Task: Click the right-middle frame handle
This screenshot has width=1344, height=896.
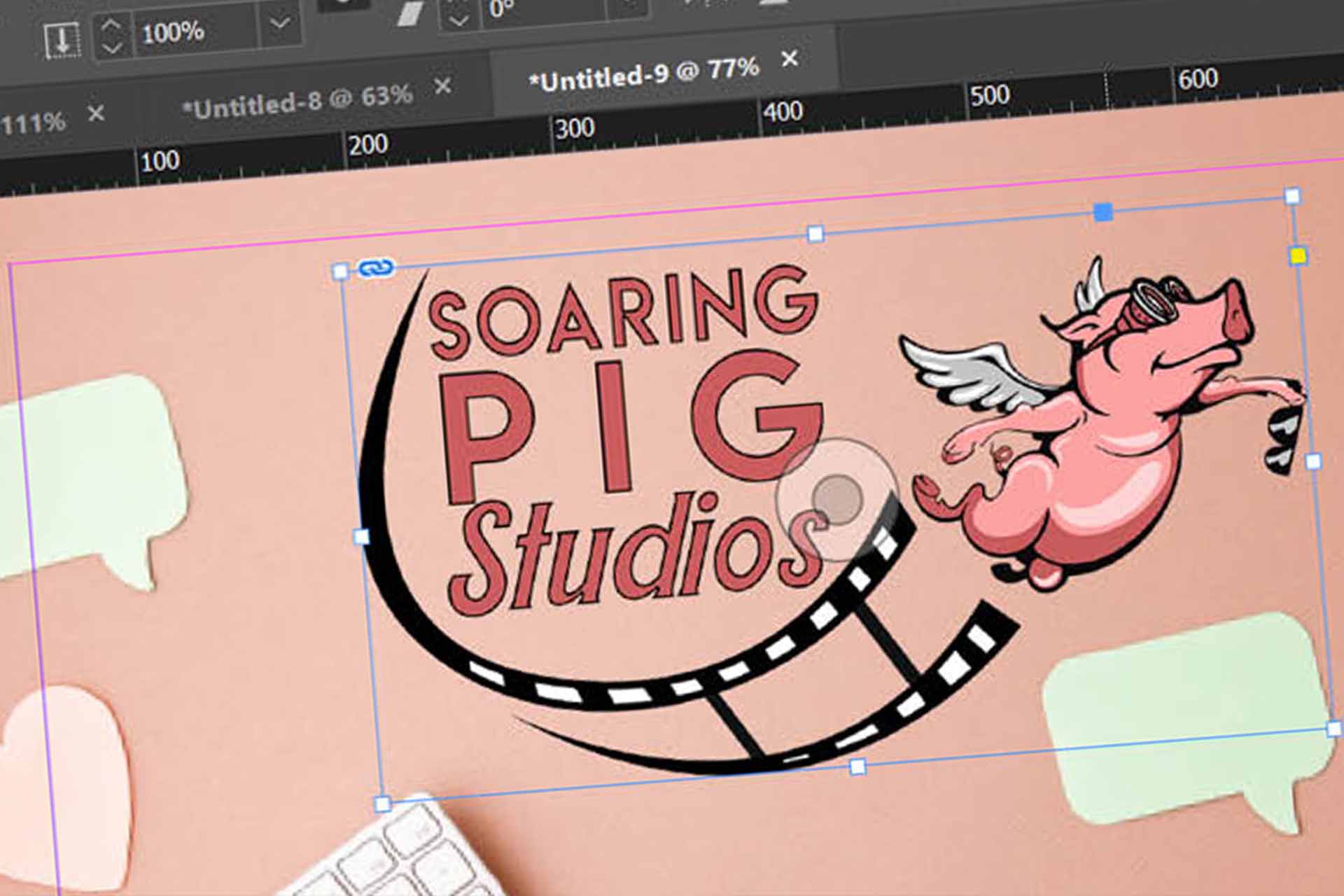Action: [1313, 461]
